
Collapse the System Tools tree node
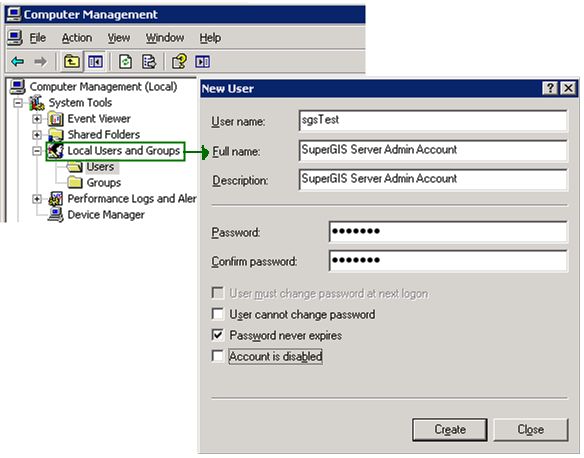[17, 102]
